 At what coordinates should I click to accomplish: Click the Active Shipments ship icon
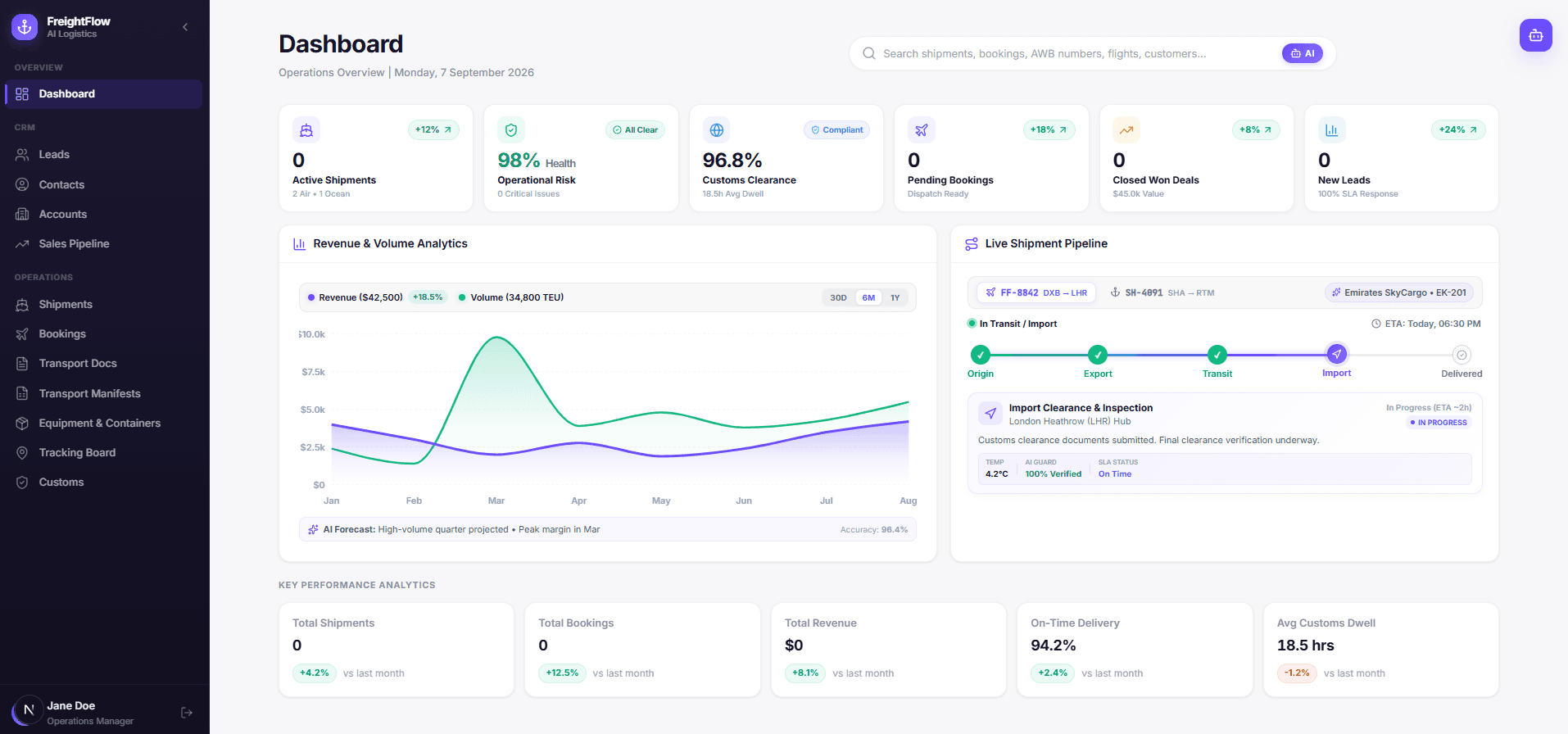point(306,130)
